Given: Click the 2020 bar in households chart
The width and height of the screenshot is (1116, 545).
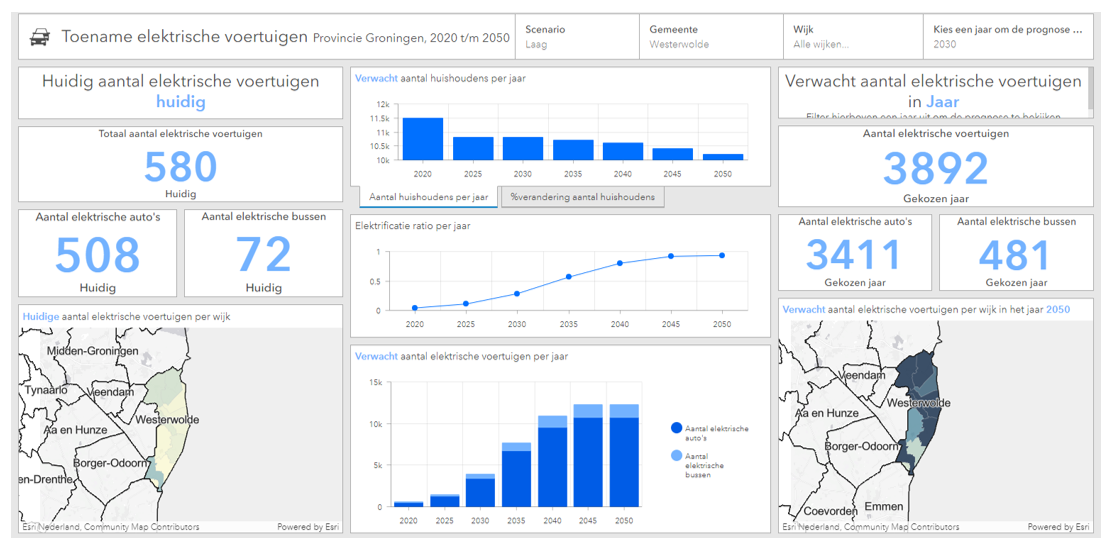Looking at the screenshot, I should pos(423,139).
